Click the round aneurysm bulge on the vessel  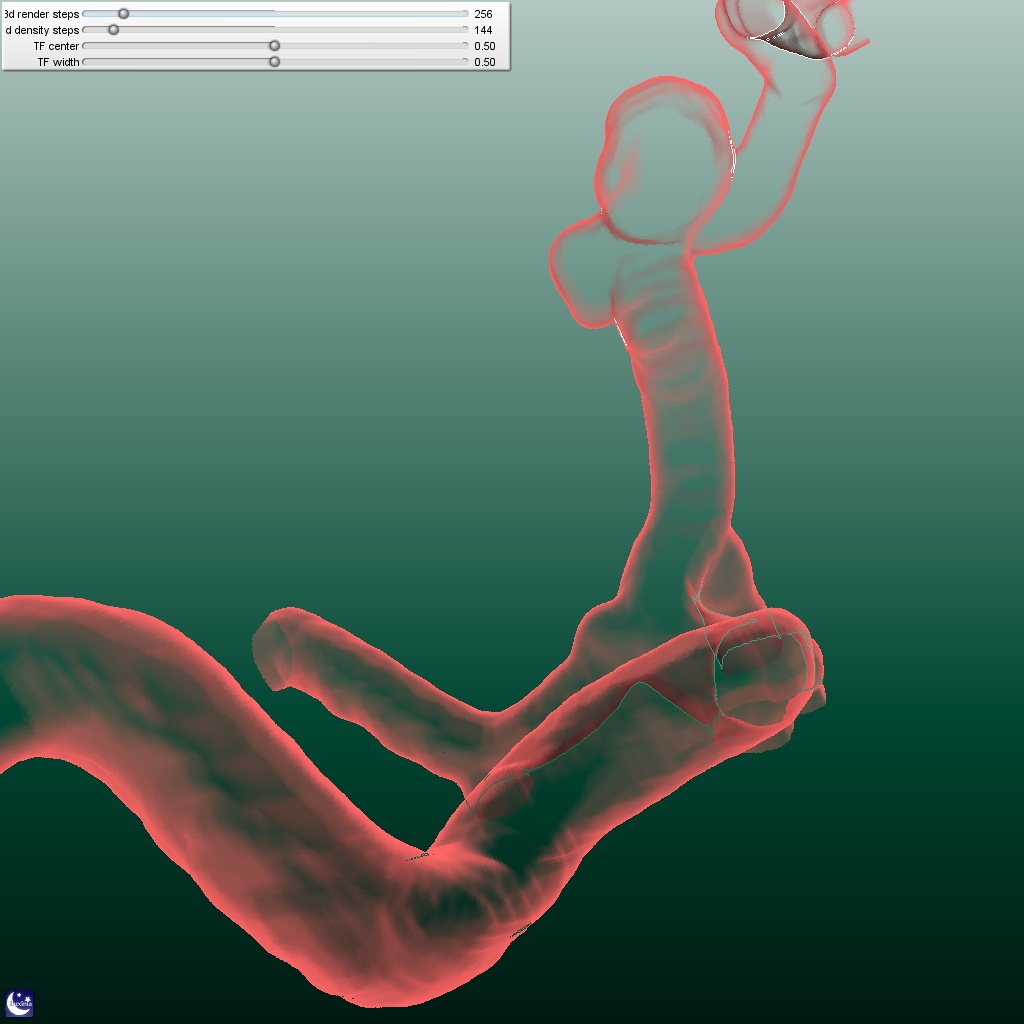click(x=665, y=165)
